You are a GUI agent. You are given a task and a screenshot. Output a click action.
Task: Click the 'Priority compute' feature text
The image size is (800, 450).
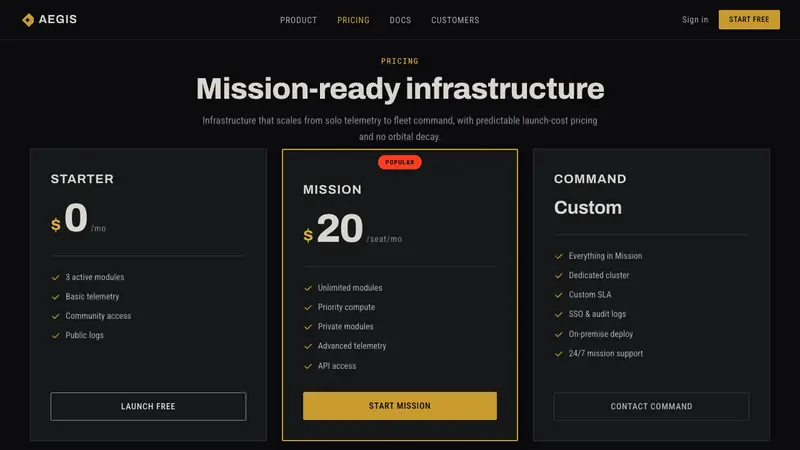click(x=346, y=307)
